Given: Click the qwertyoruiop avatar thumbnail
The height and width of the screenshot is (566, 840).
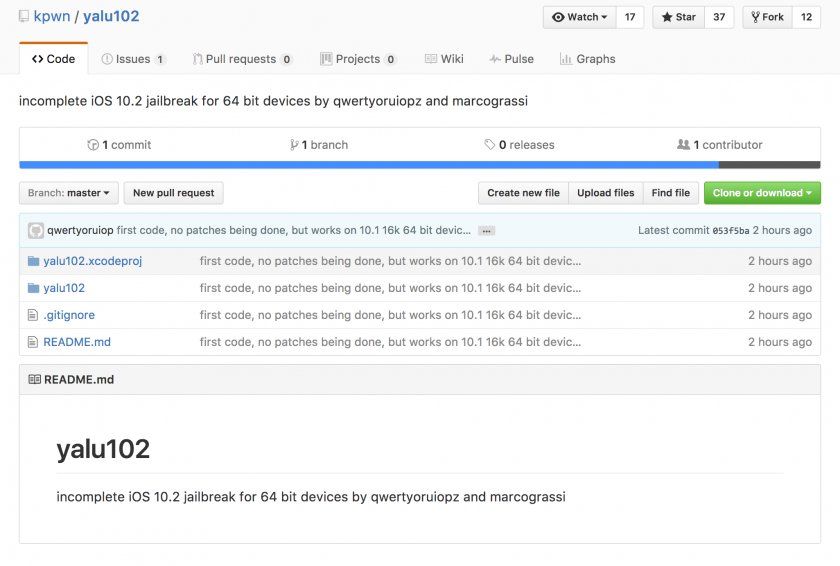Looking at the screenshot, I should coord(36,231).
